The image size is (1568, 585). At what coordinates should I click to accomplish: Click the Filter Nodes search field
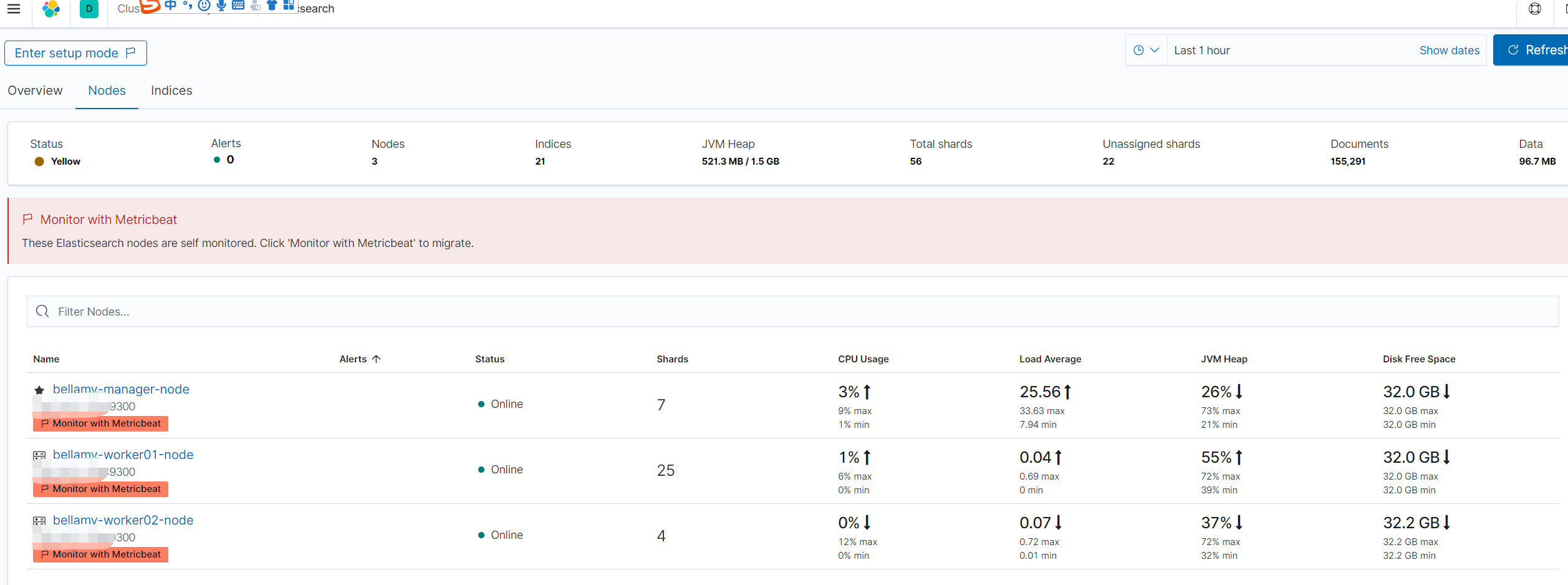coord(792,311)
